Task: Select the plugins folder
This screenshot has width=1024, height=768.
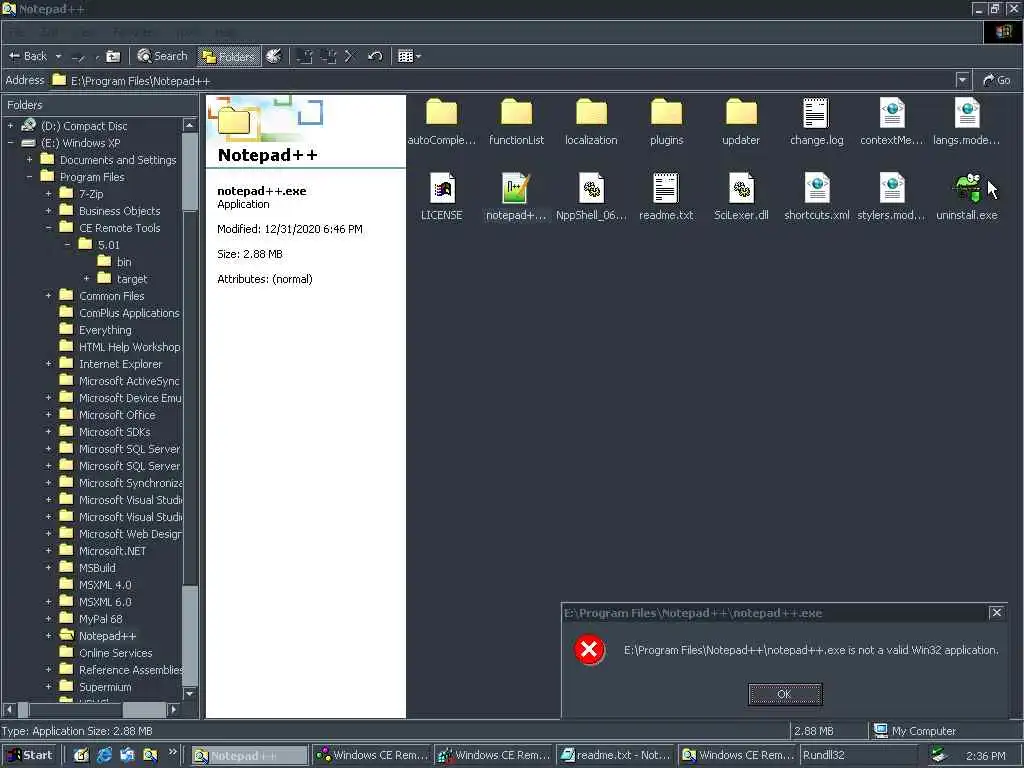Action: pos(666,122)
